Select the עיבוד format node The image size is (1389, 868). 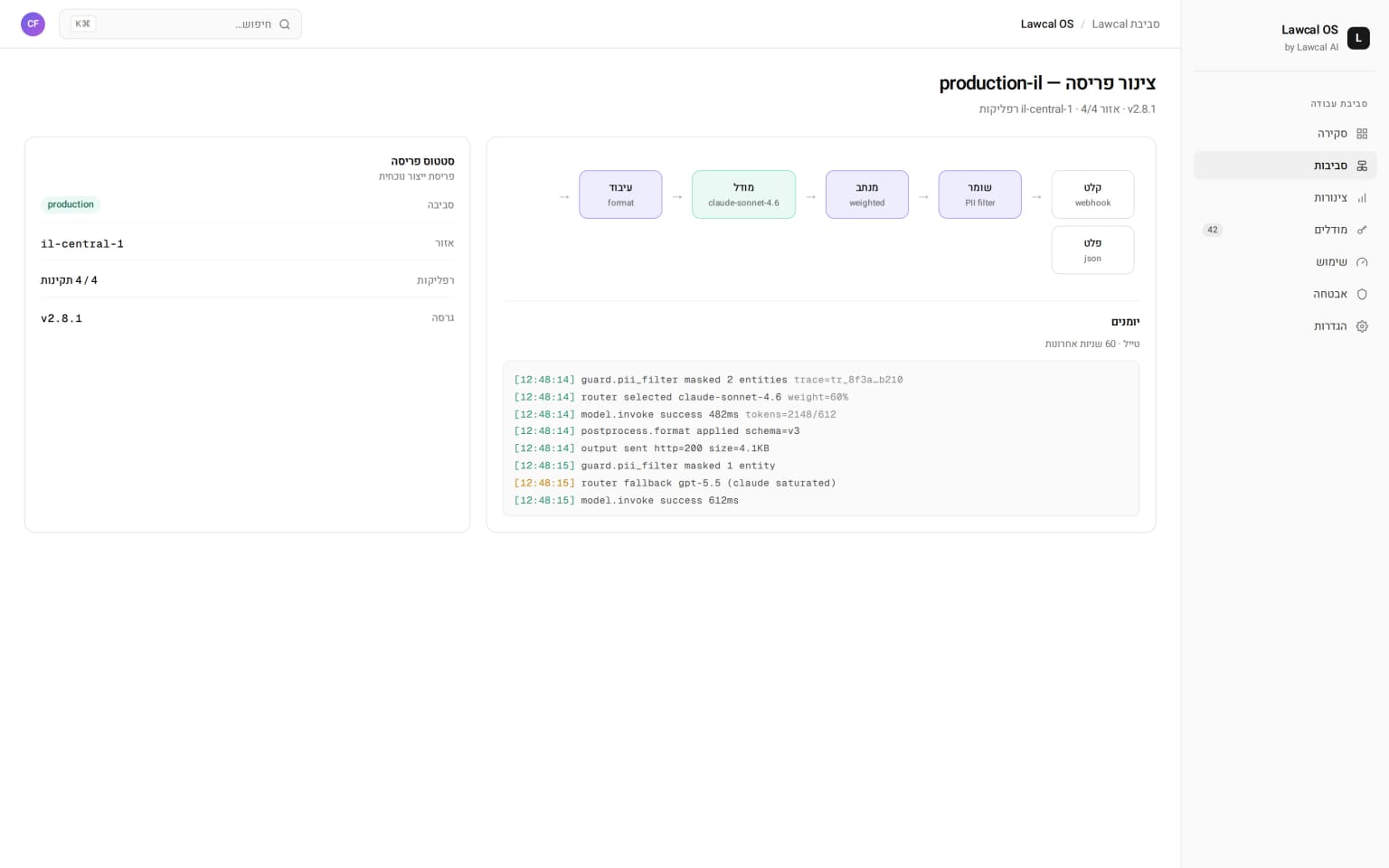(620, 194)
